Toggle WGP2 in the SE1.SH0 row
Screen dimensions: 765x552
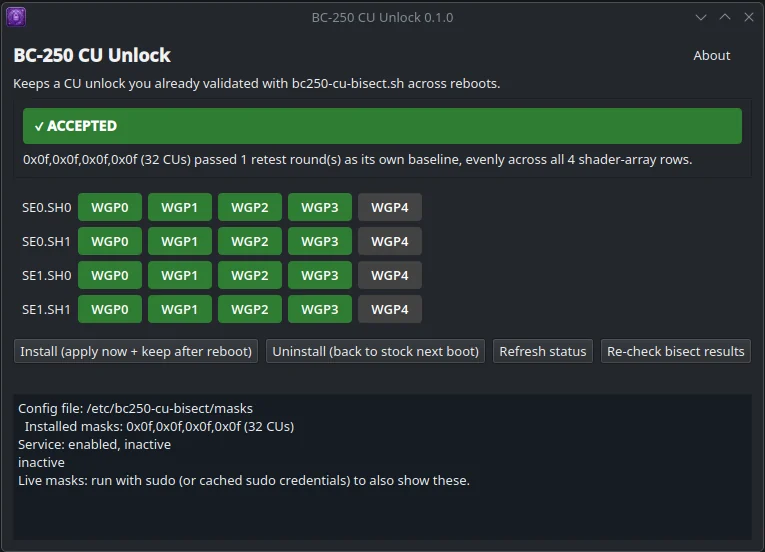click(x=250, y=275)
